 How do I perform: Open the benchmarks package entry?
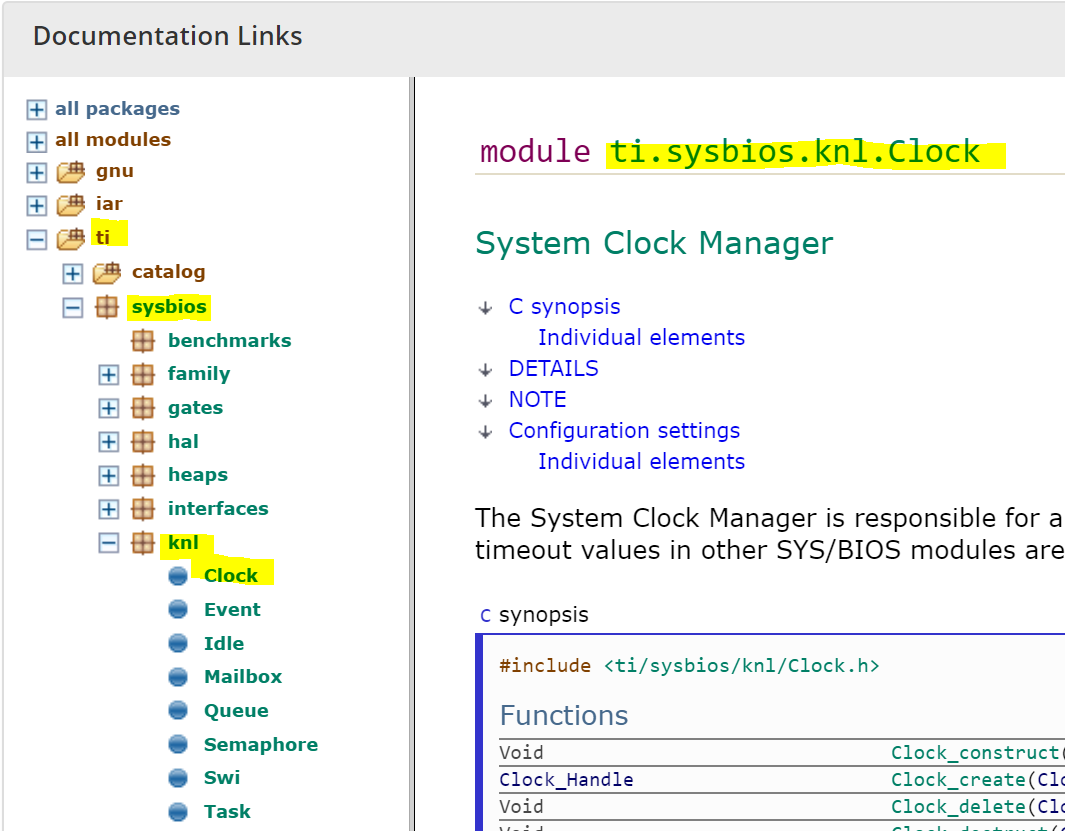(x=230, y=341)
